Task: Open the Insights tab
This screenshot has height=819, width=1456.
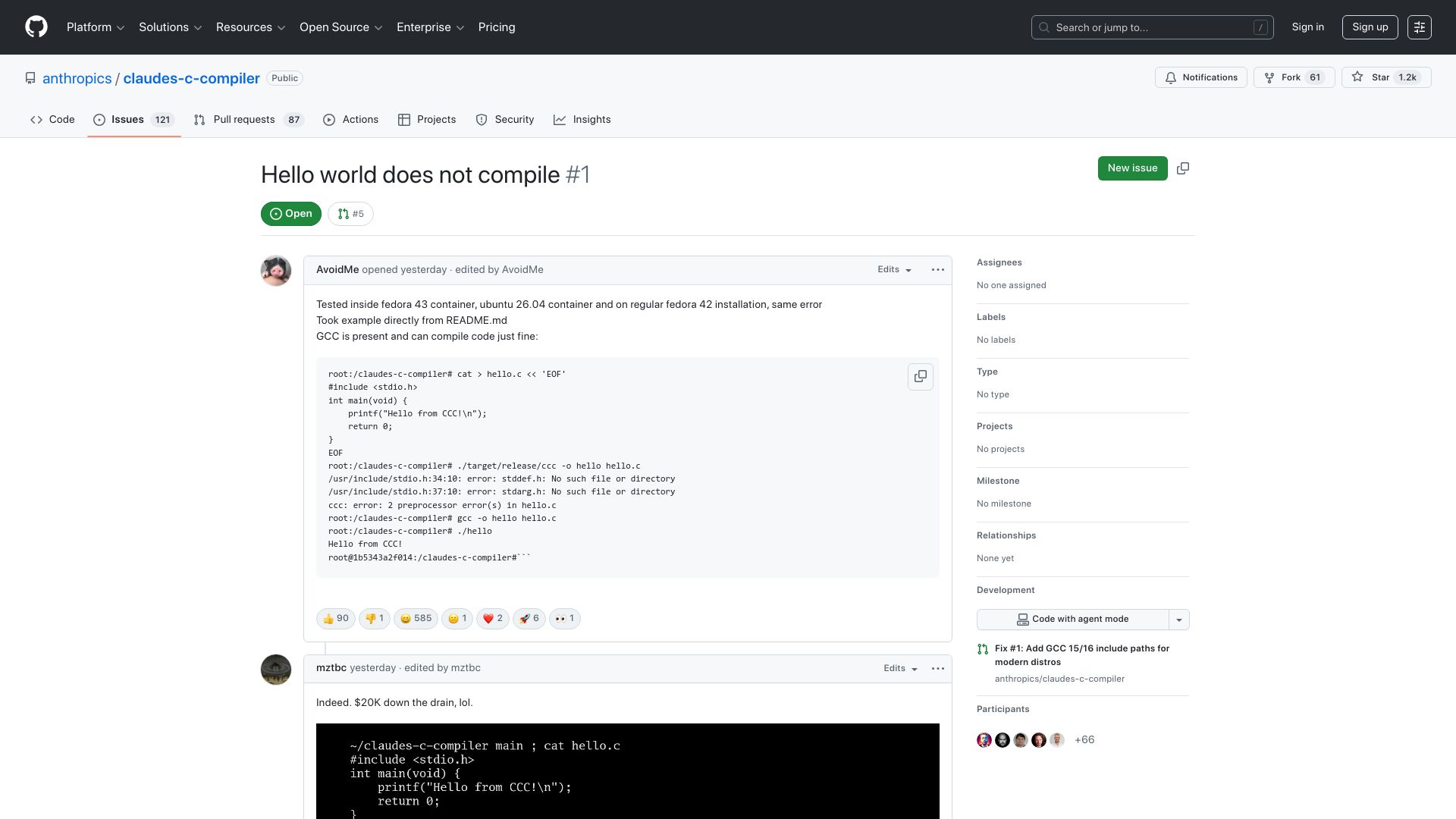Action: 582,120
